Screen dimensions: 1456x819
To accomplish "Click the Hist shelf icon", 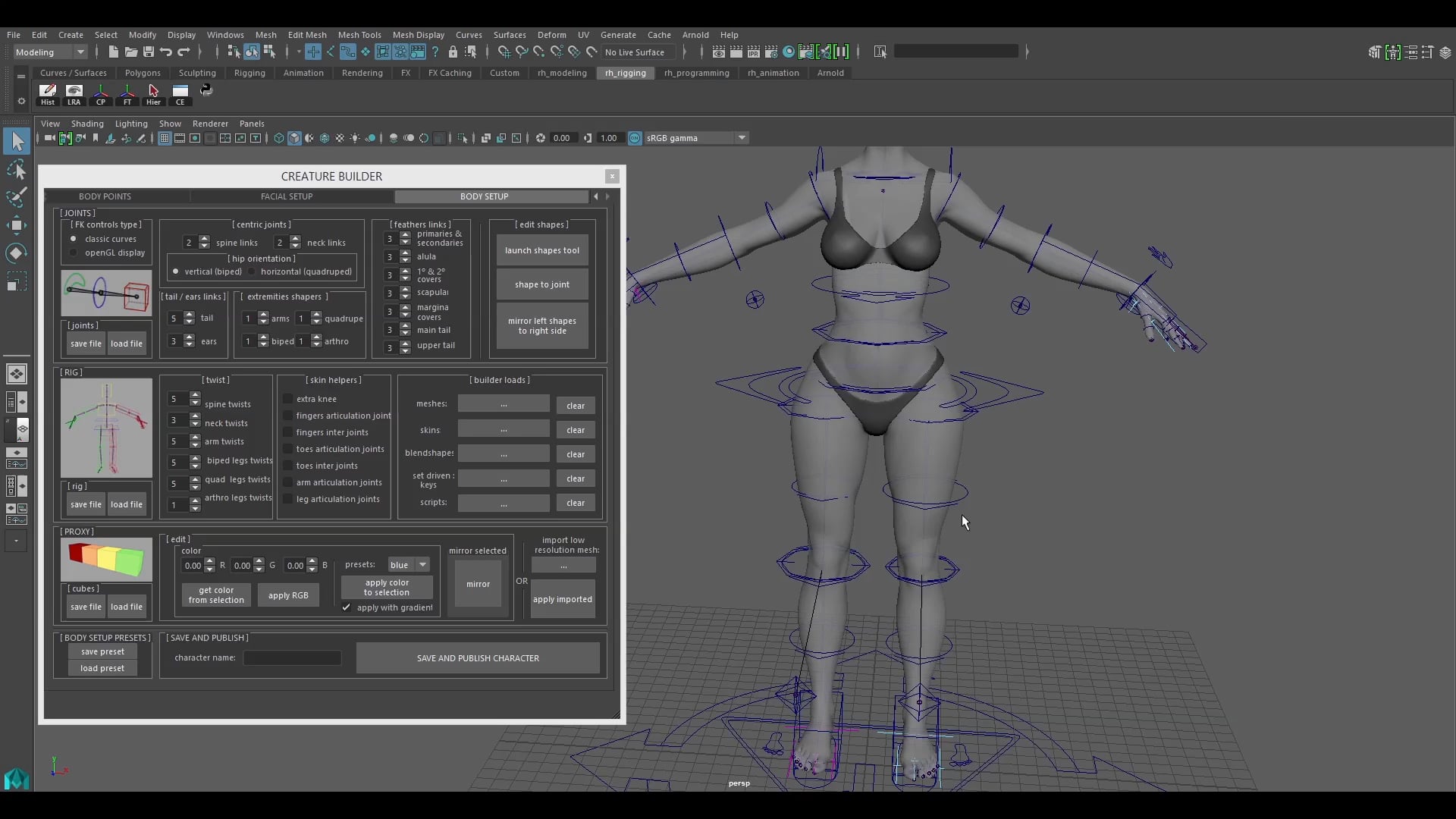I will pyautogui.click(x=47, y=94).
